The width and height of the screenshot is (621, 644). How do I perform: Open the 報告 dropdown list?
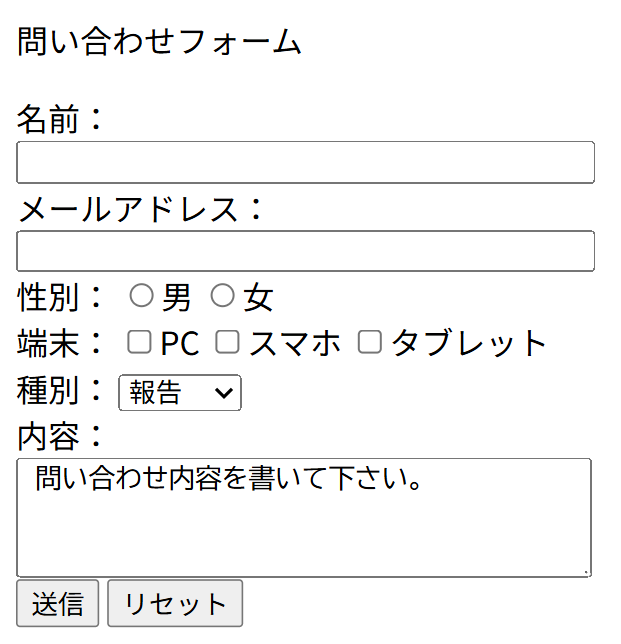180,393
